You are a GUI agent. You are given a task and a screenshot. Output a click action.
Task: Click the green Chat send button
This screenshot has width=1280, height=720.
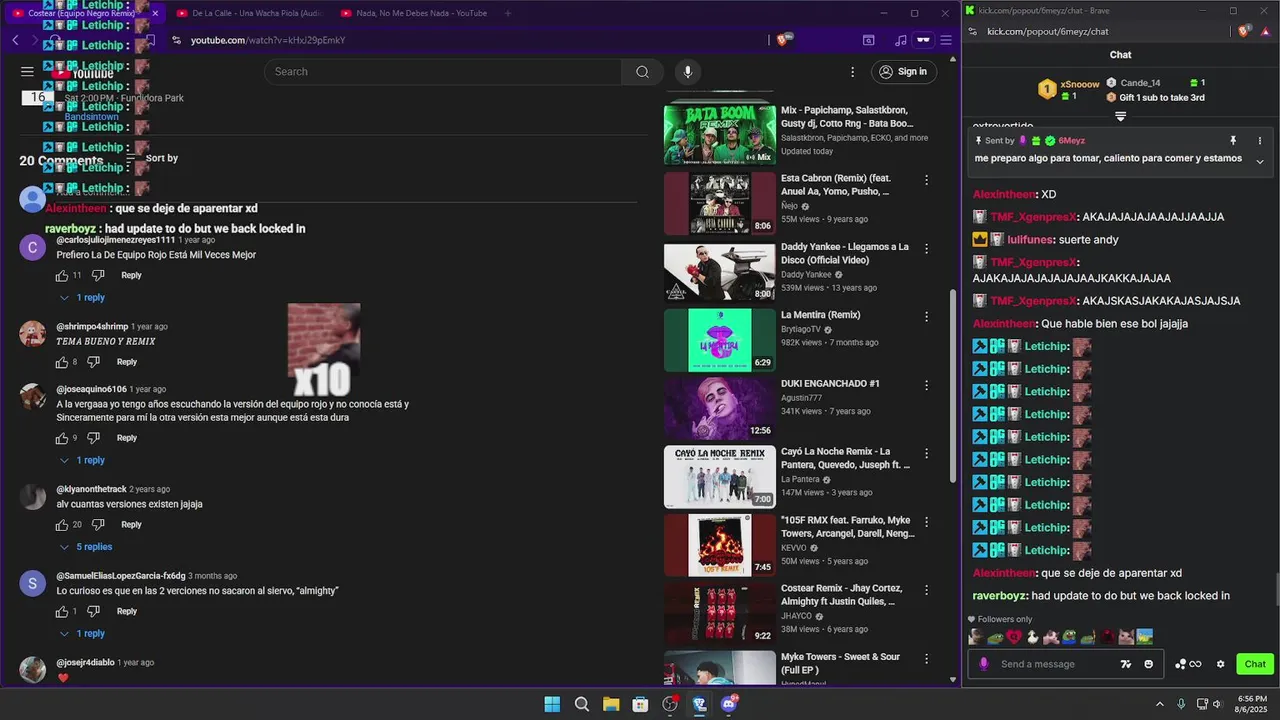[x=1255, y=664]
